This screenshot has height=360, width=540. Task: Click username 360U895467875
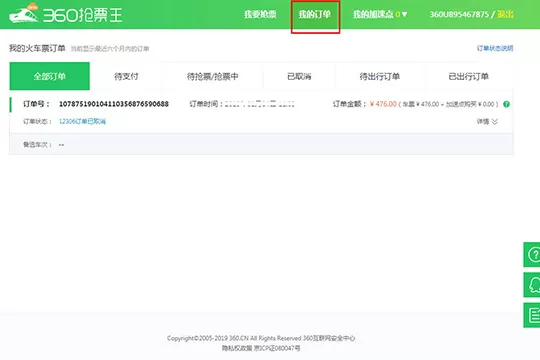click(459, 14)
